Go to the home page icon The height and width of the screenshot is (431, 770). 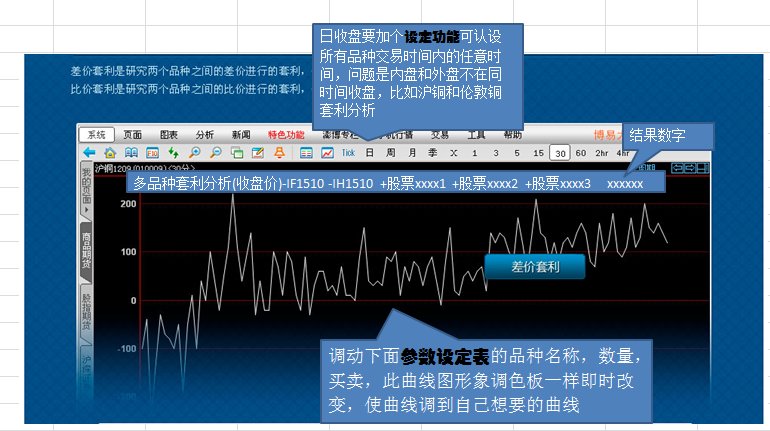(110, 153)
